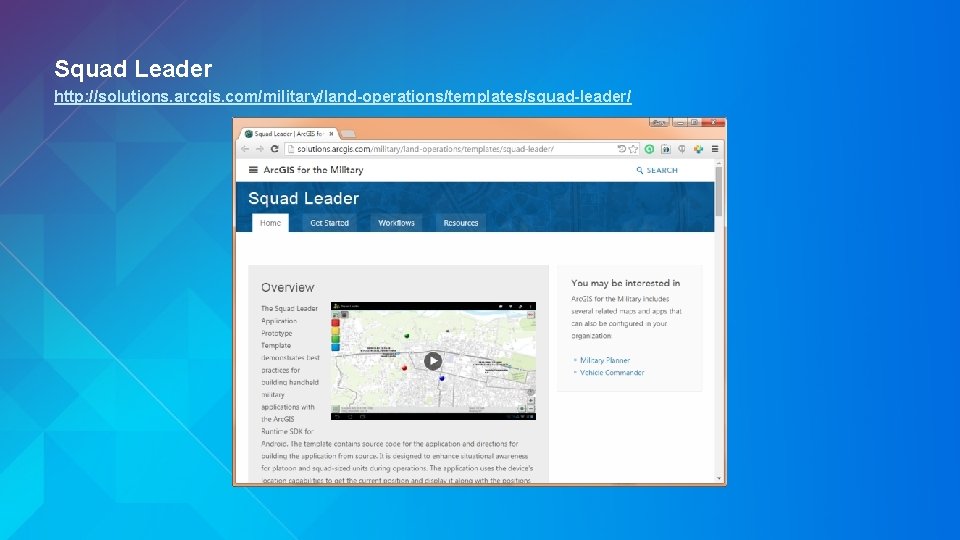Click the Overview heading
Image resolution: width=960 pixels, height=540 pixels.
click(x=288, y=288)
